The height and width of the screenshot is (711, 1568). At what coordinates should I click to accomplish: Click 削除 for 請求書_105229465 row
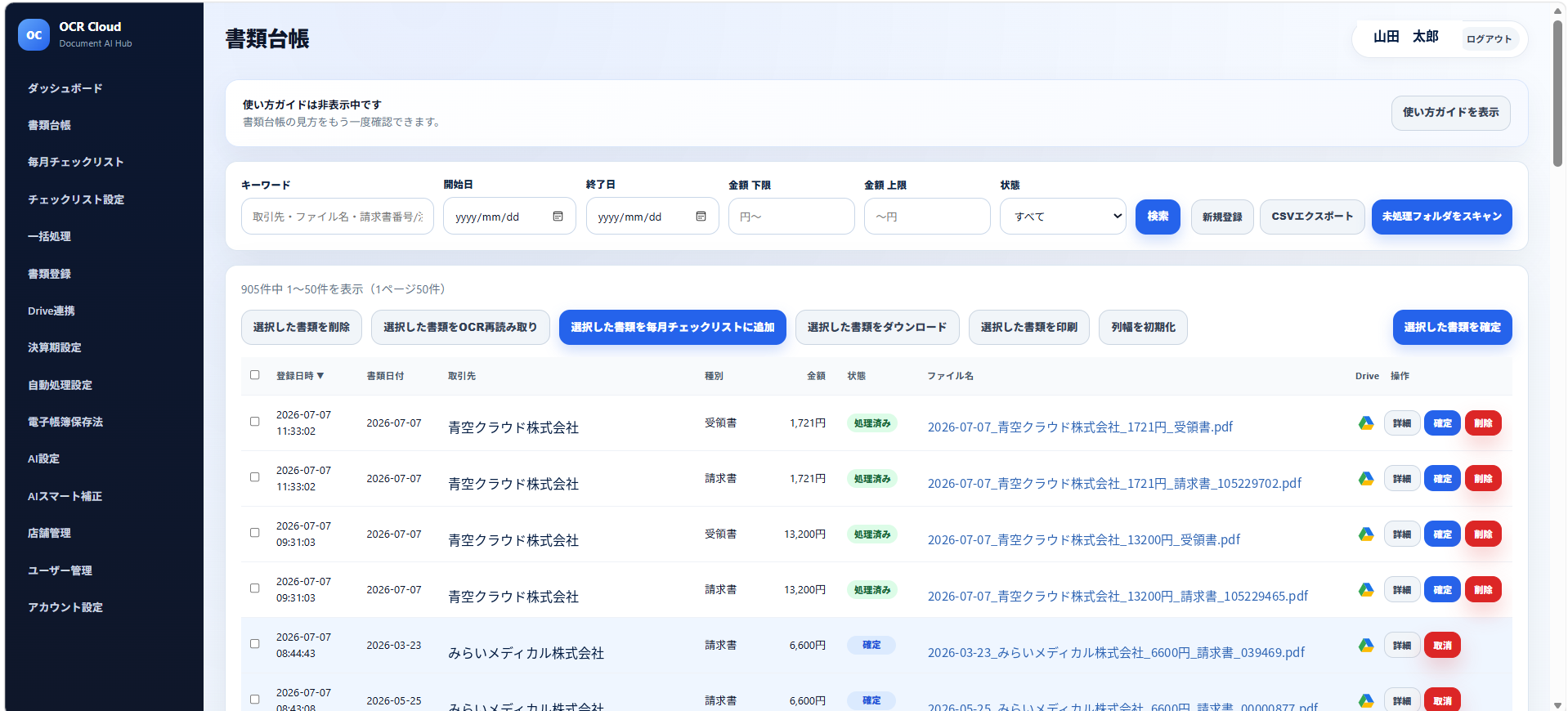(1484, 590)
